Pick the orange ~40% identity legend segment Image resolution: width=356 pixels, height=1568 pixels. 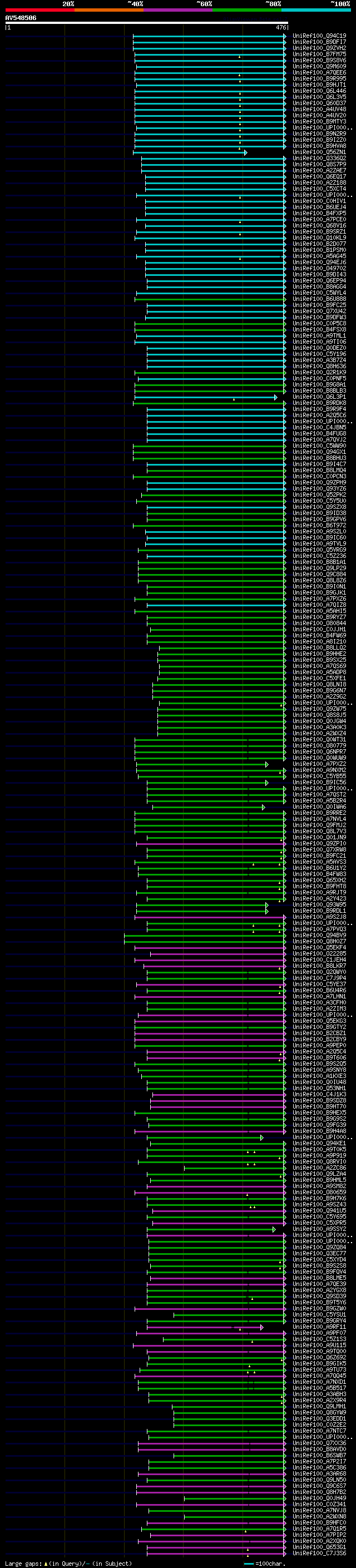[109, 10]
